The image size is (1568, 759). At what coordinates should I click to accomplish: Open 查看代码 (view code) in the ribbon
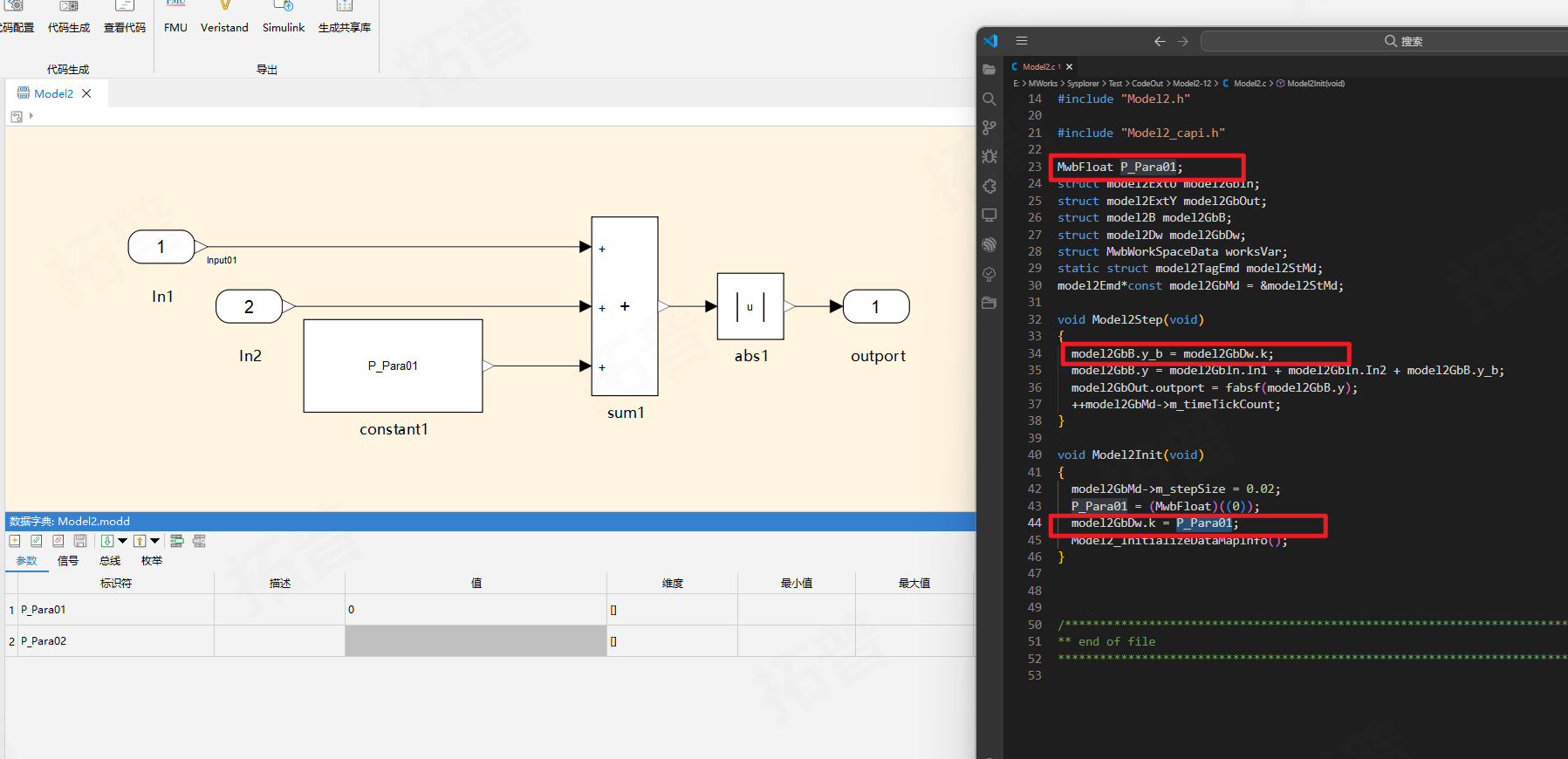tap(125, 17)
